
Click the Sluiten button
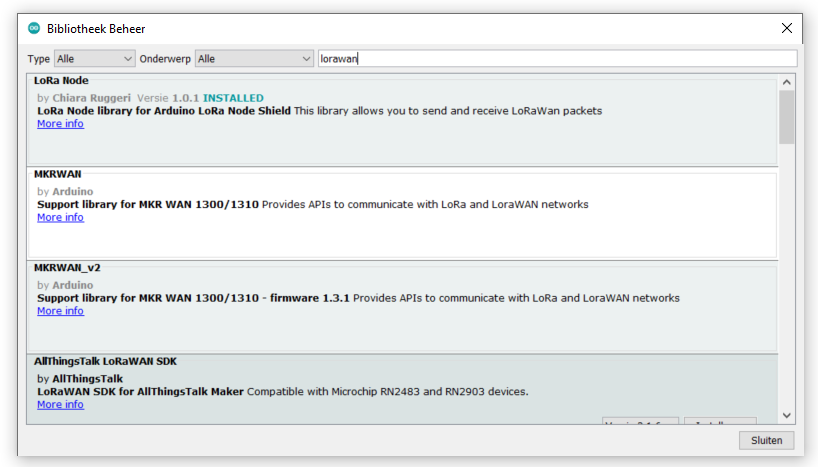(766, 440)
